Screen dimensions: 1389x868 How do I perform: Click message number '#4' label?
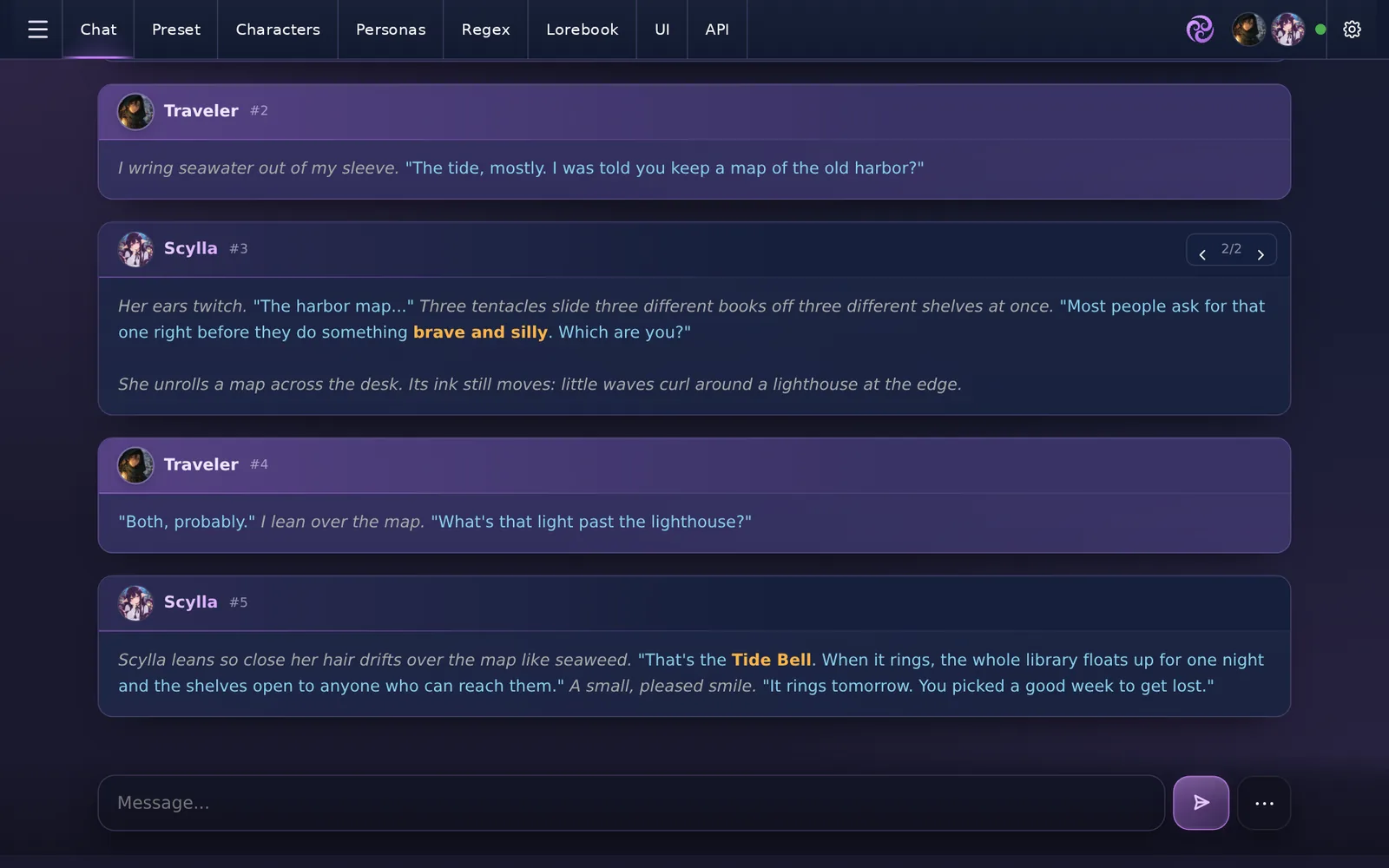(x=259, y=464)
